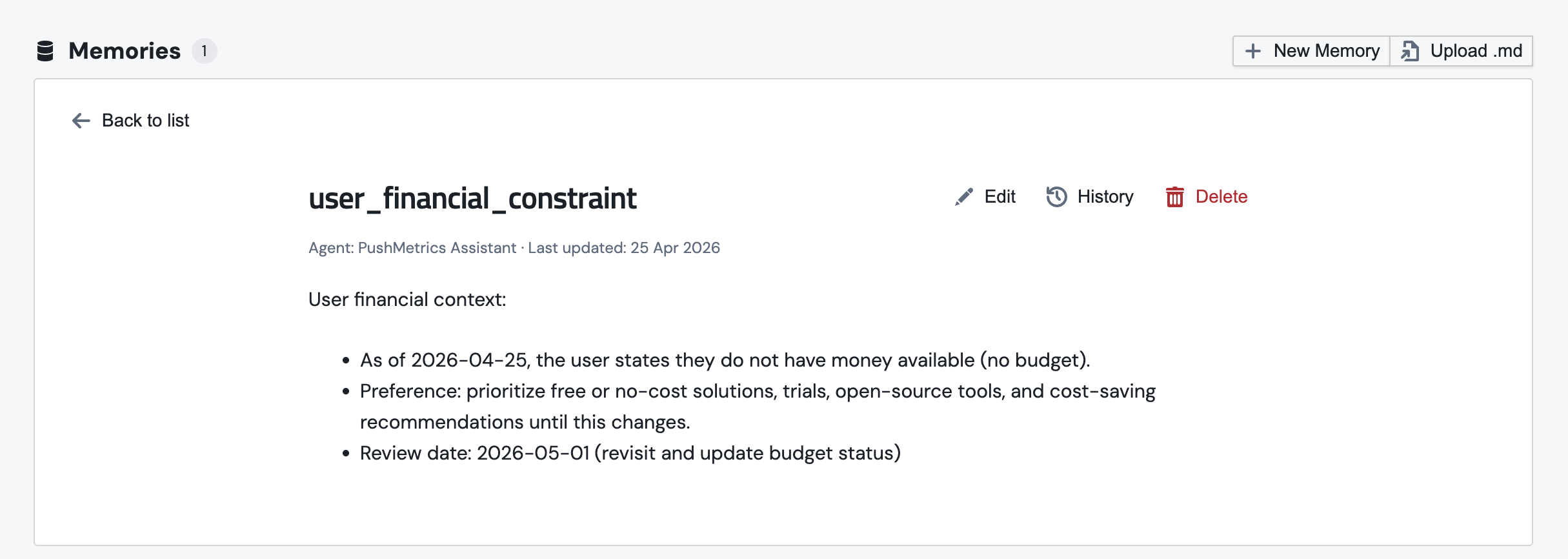Click the user_financial_constraint title
This screenshot has width=1568, height=559.
472,198
